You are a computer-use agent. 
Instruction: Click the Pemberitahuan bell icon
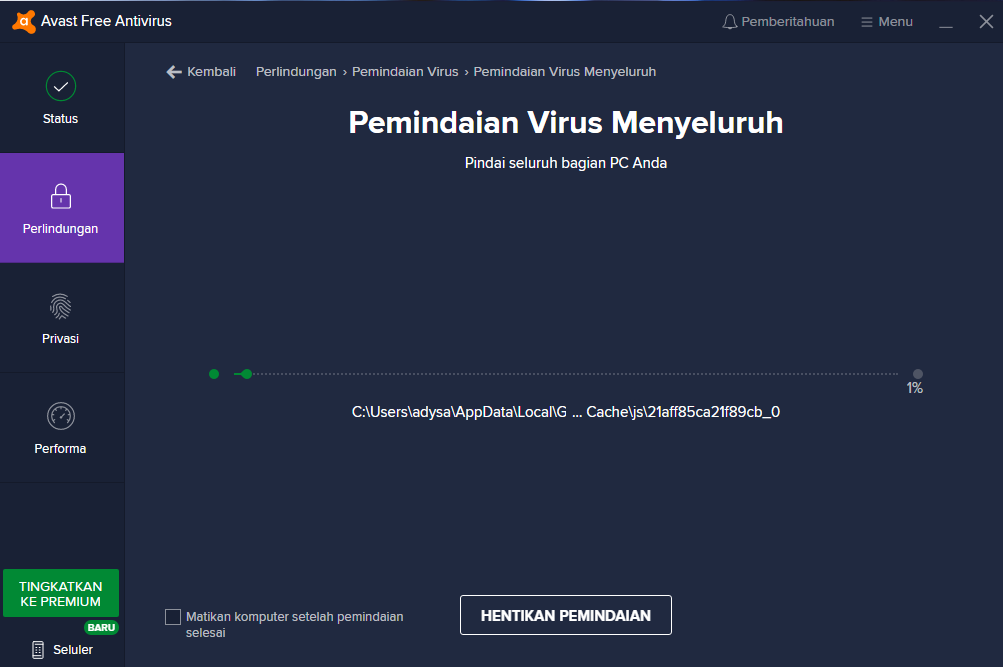(730, 22)
